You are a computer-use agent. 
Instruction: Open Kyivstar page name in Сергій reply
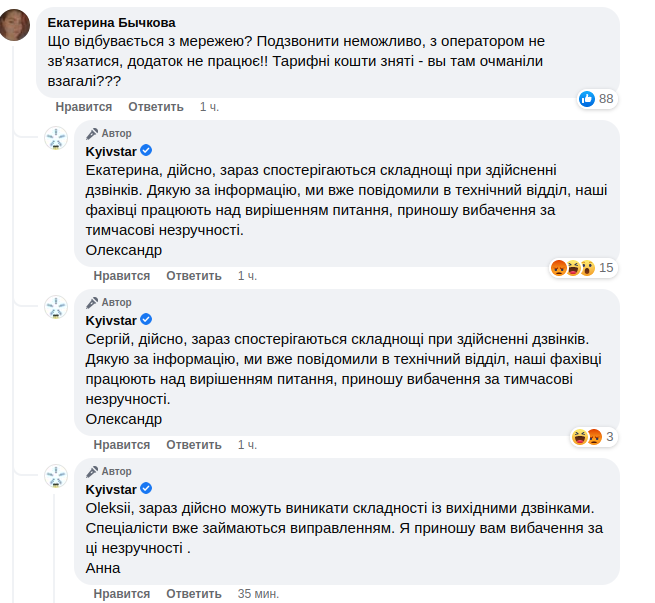coord(111,320)
